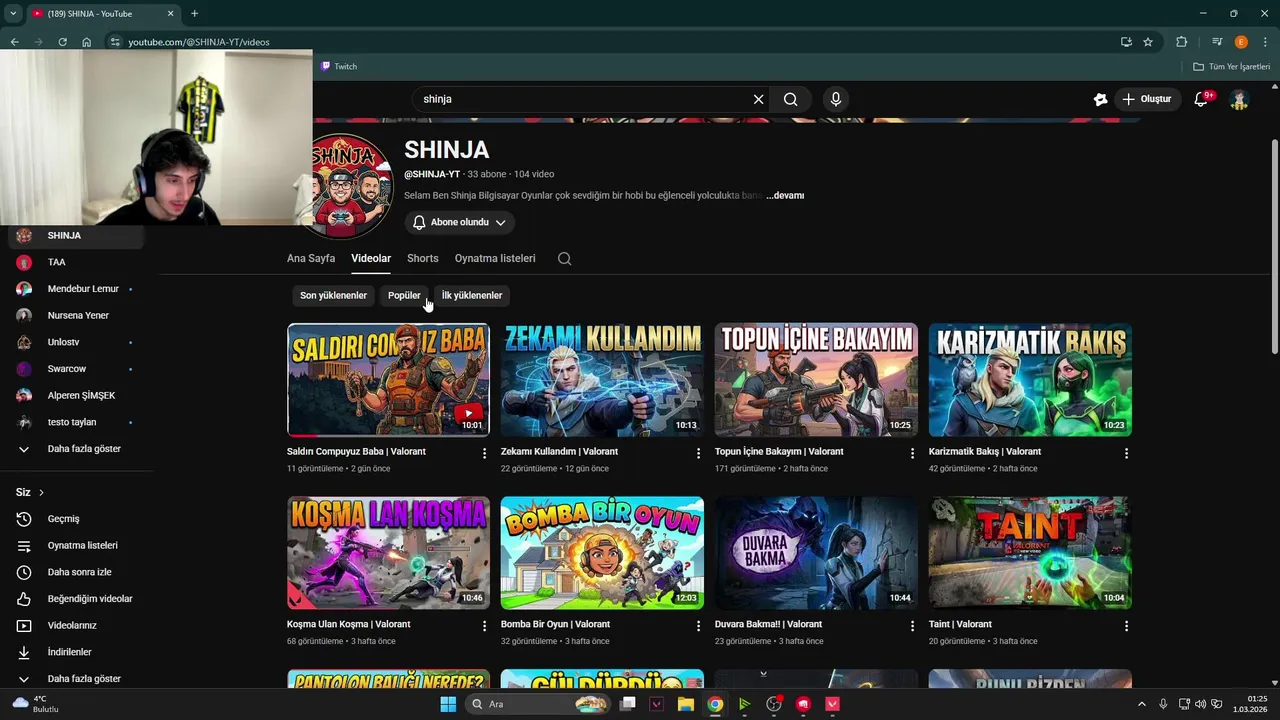Search within the channel via its magnifier icon

point(564,258)
